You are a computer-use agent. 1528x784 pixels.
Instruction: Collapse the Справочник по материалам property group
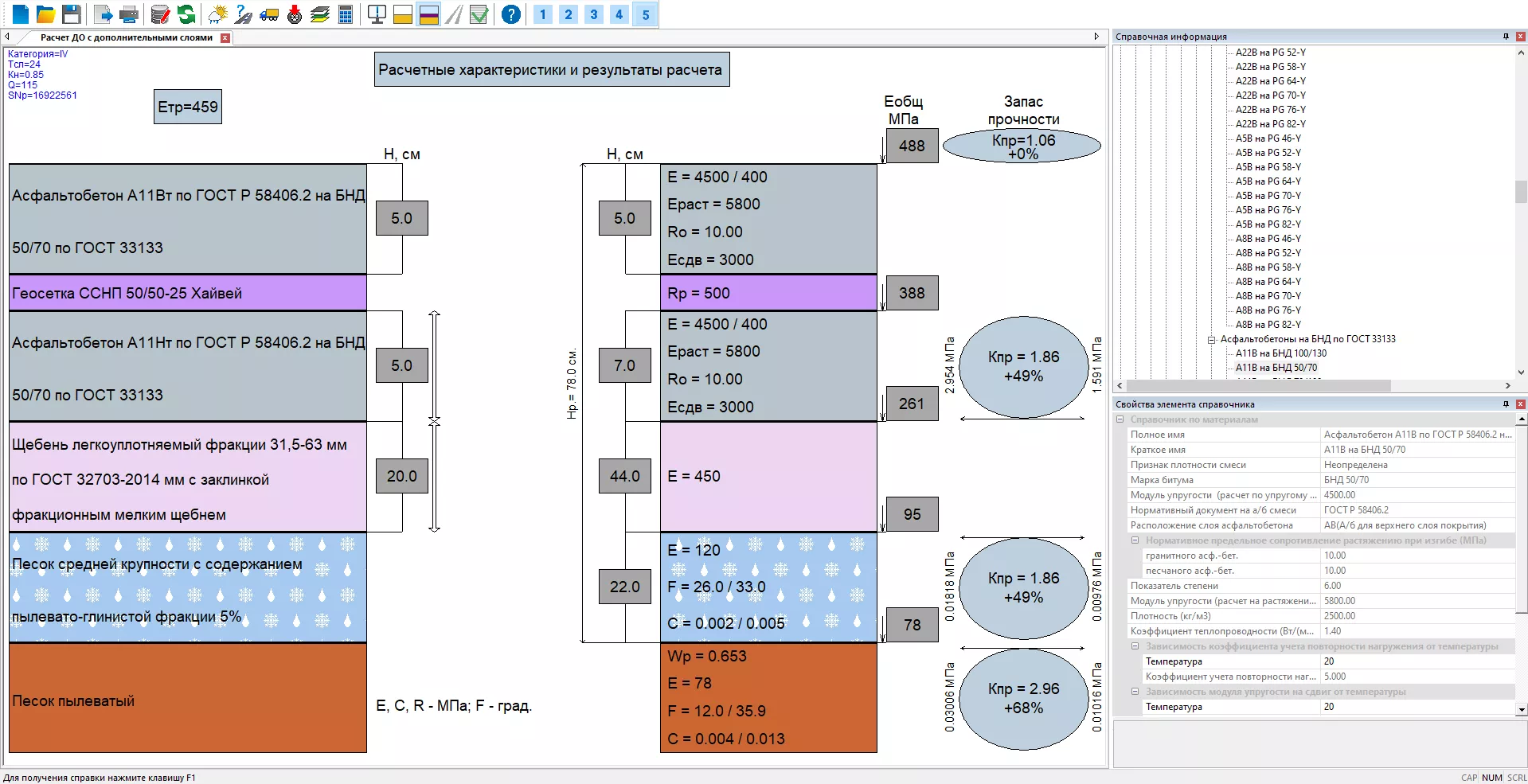pyautogui.click(x=1120, y=419)
